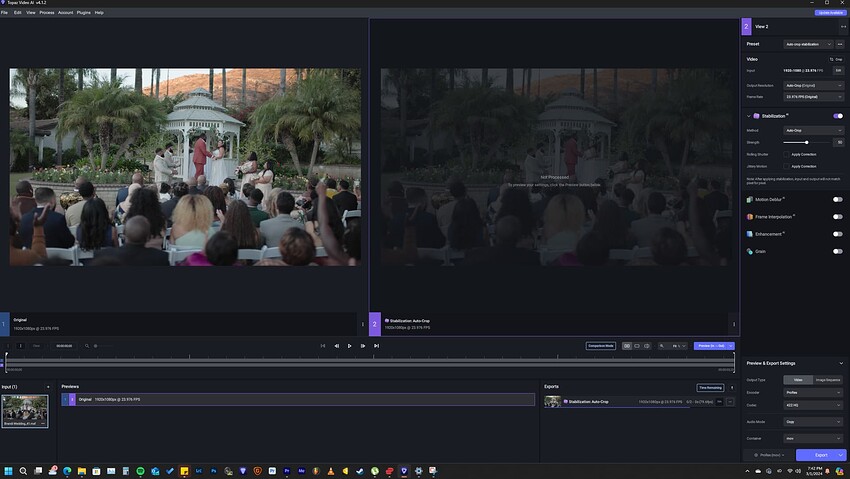Expand the Codec dropdown showing 422 HQ
Image resolution: width=850 pixels, height=479 pixels.
point(814,405)
